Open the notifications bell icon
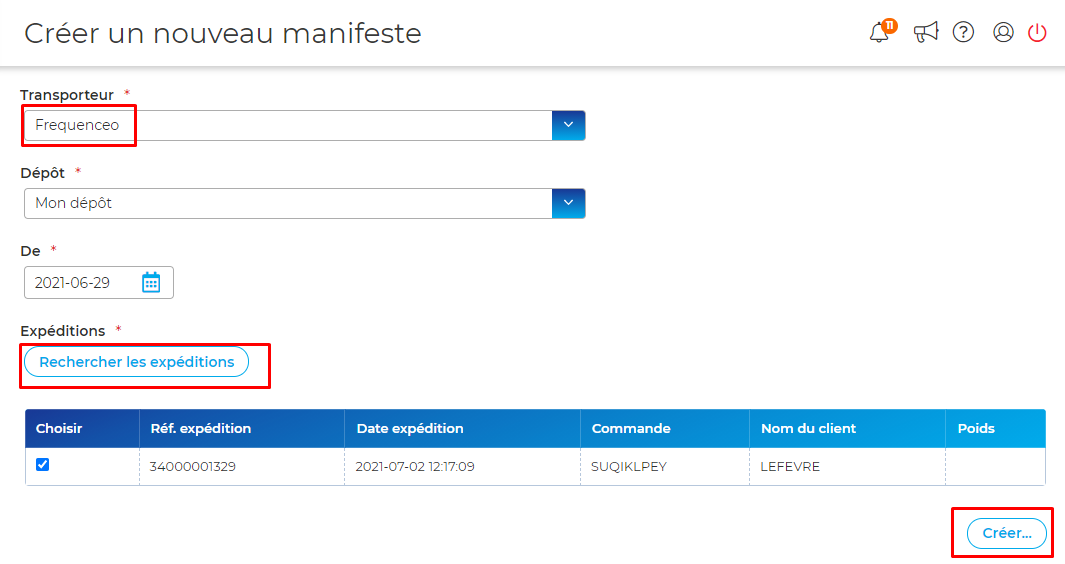This screenshot has height=564, width=1065. (879, 33)
